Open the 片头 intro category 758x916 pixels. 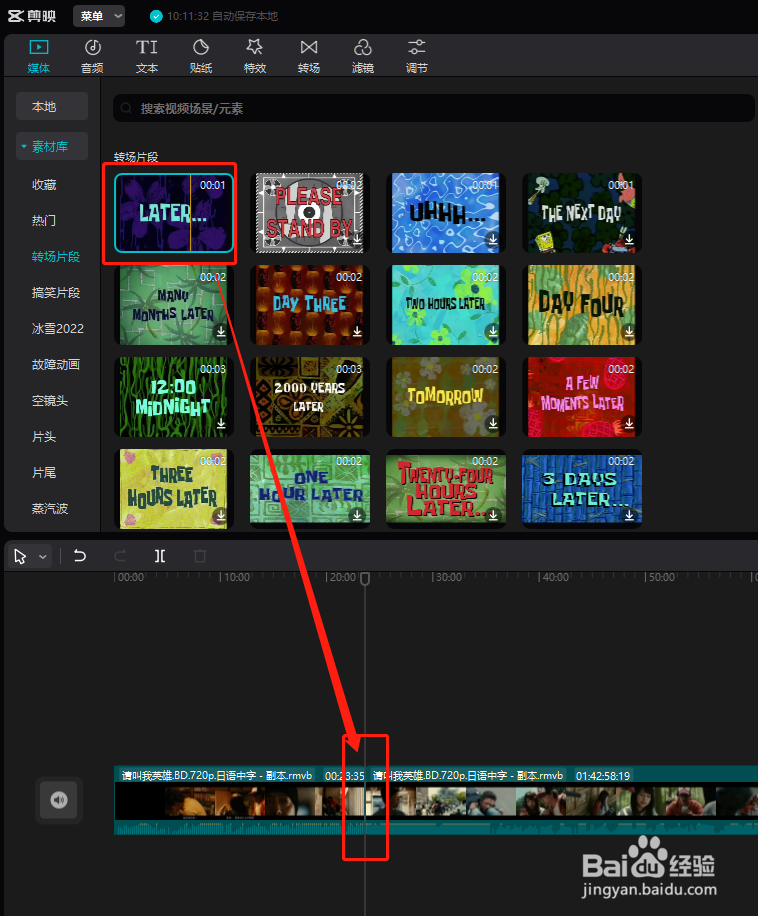44,436
